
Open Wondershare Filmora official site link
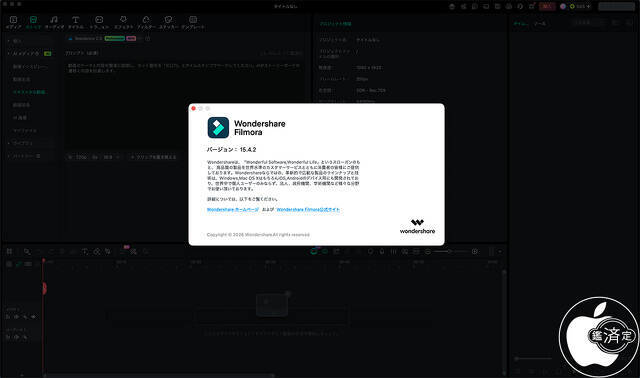tap(308, 209)
